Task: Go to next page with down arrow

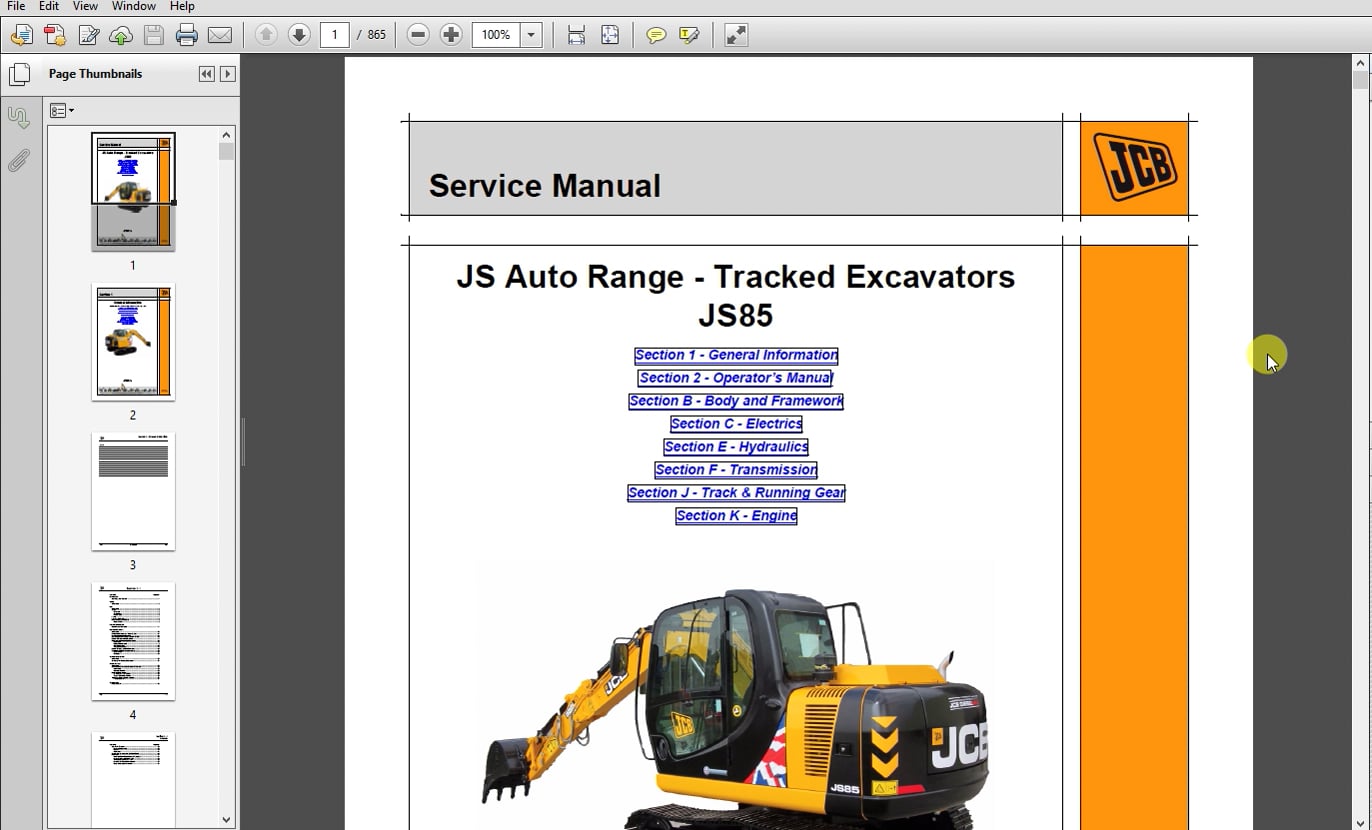Action: 299,35
